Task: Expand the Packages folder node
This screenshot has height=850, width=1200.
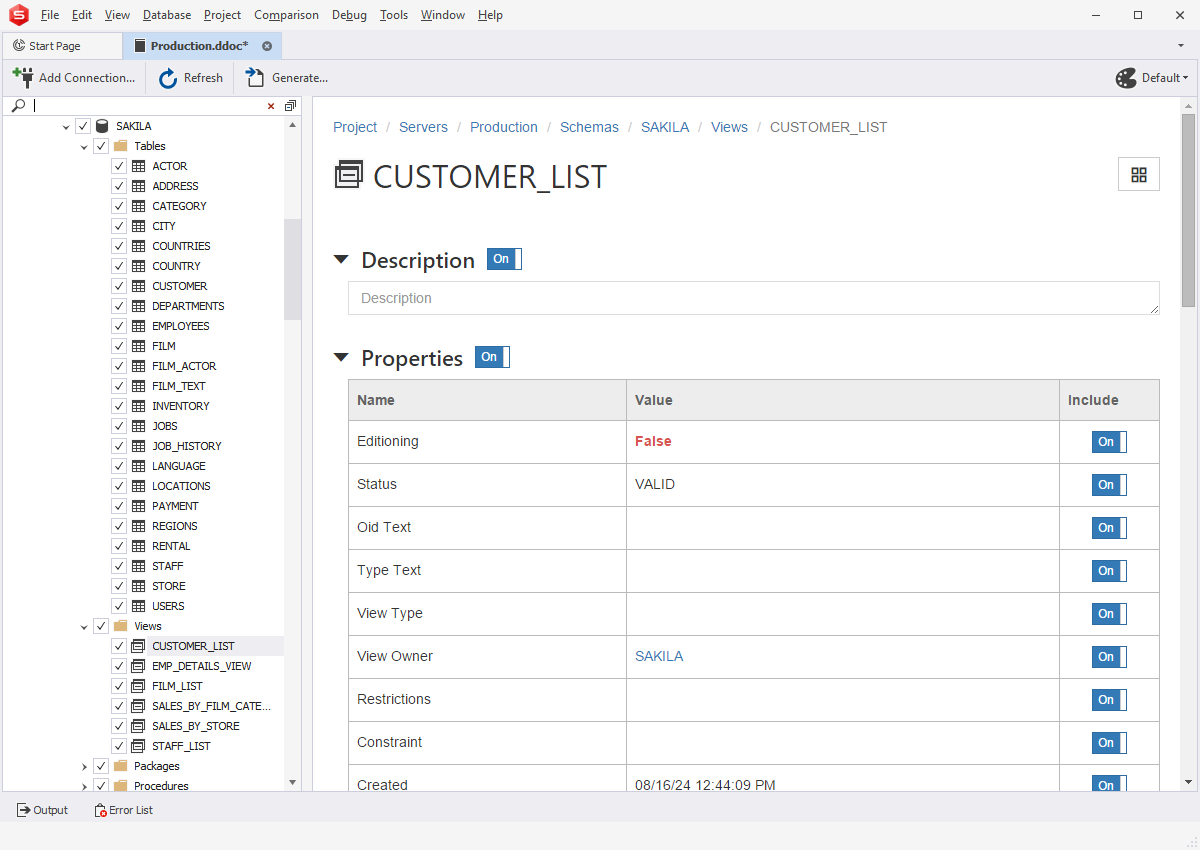Action: tap(84, 766)
